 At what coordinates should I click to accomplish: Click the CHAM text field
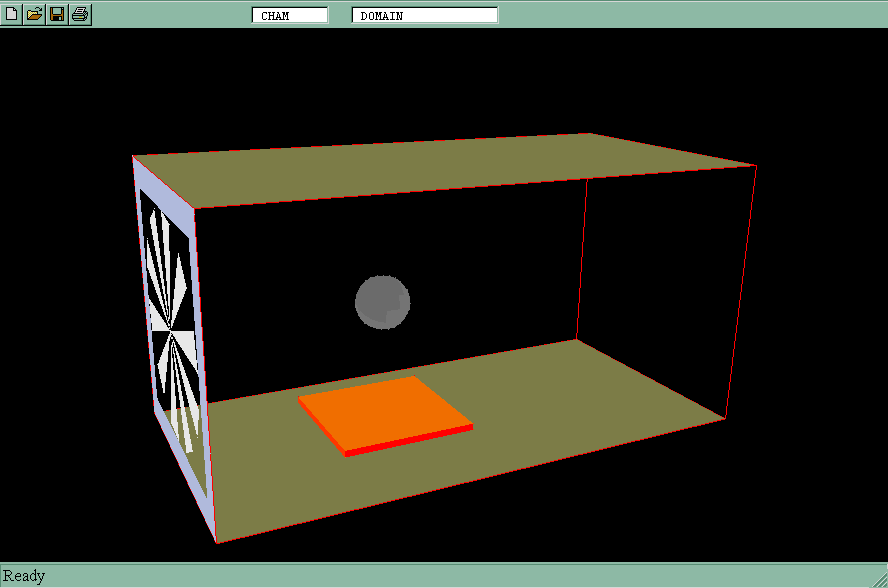(x=289, y=15)
